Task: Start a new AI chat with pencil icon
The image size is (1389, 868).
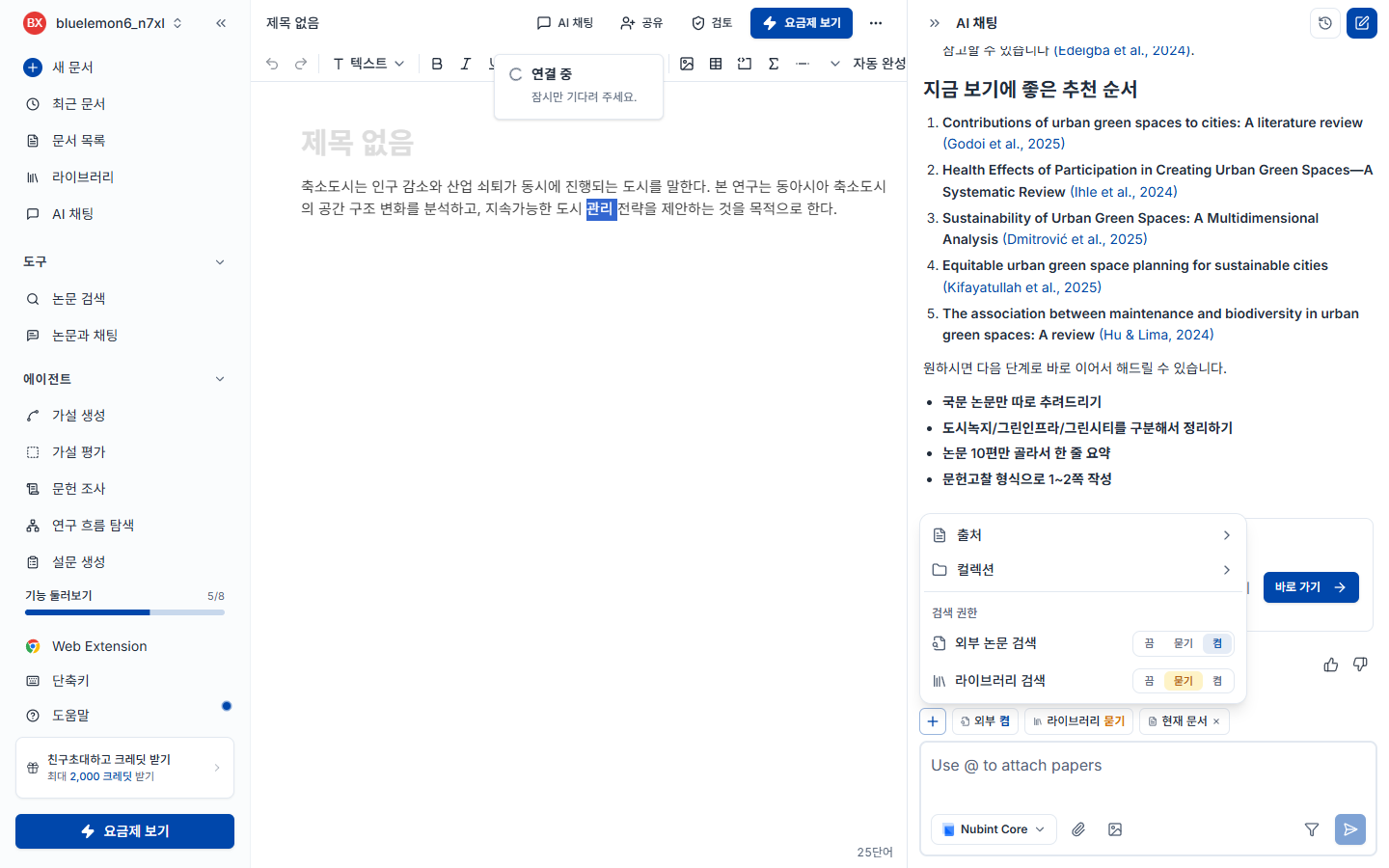Action: coord(1362,23)
